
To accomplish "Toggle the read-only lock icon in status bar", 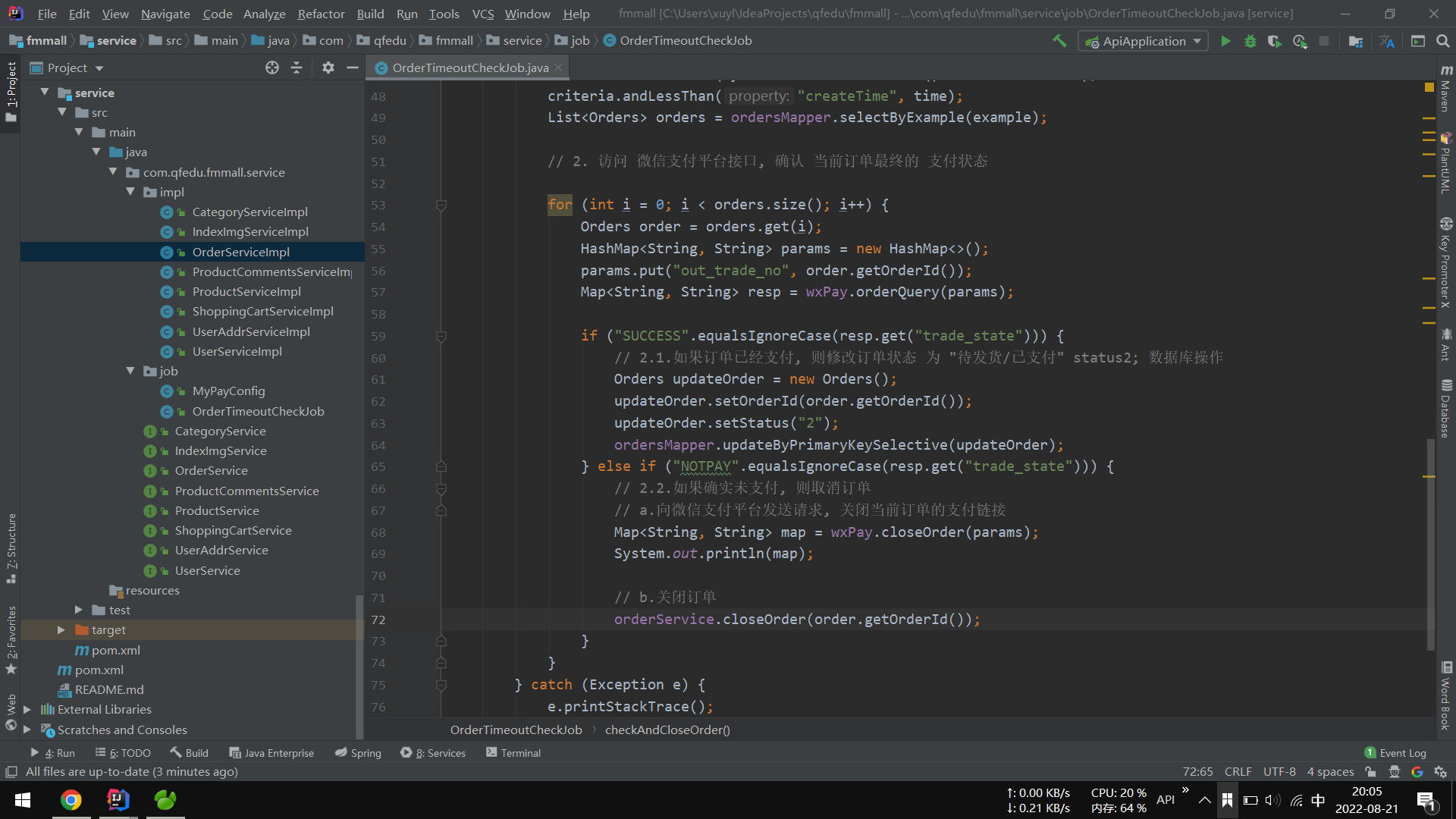I will coord(1370,772).
